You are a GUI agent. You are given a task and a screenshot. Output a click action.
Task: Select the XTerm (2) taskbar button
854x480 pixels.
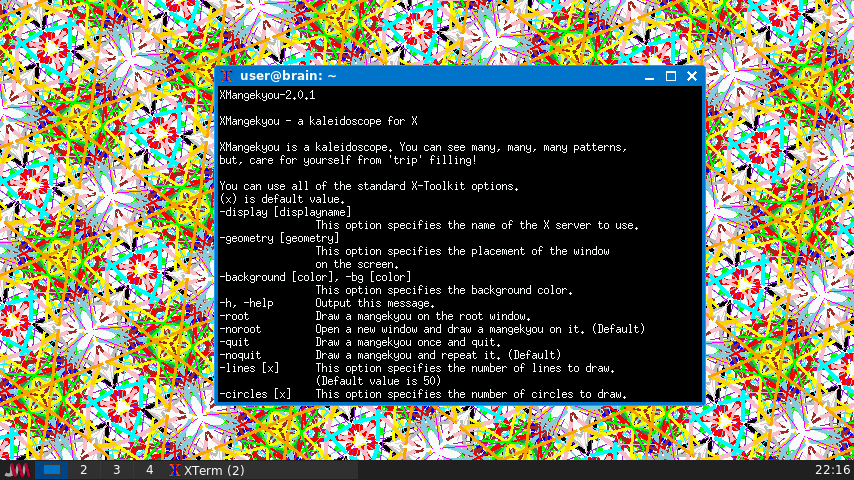pyautogui.click(x=262, y=470)
